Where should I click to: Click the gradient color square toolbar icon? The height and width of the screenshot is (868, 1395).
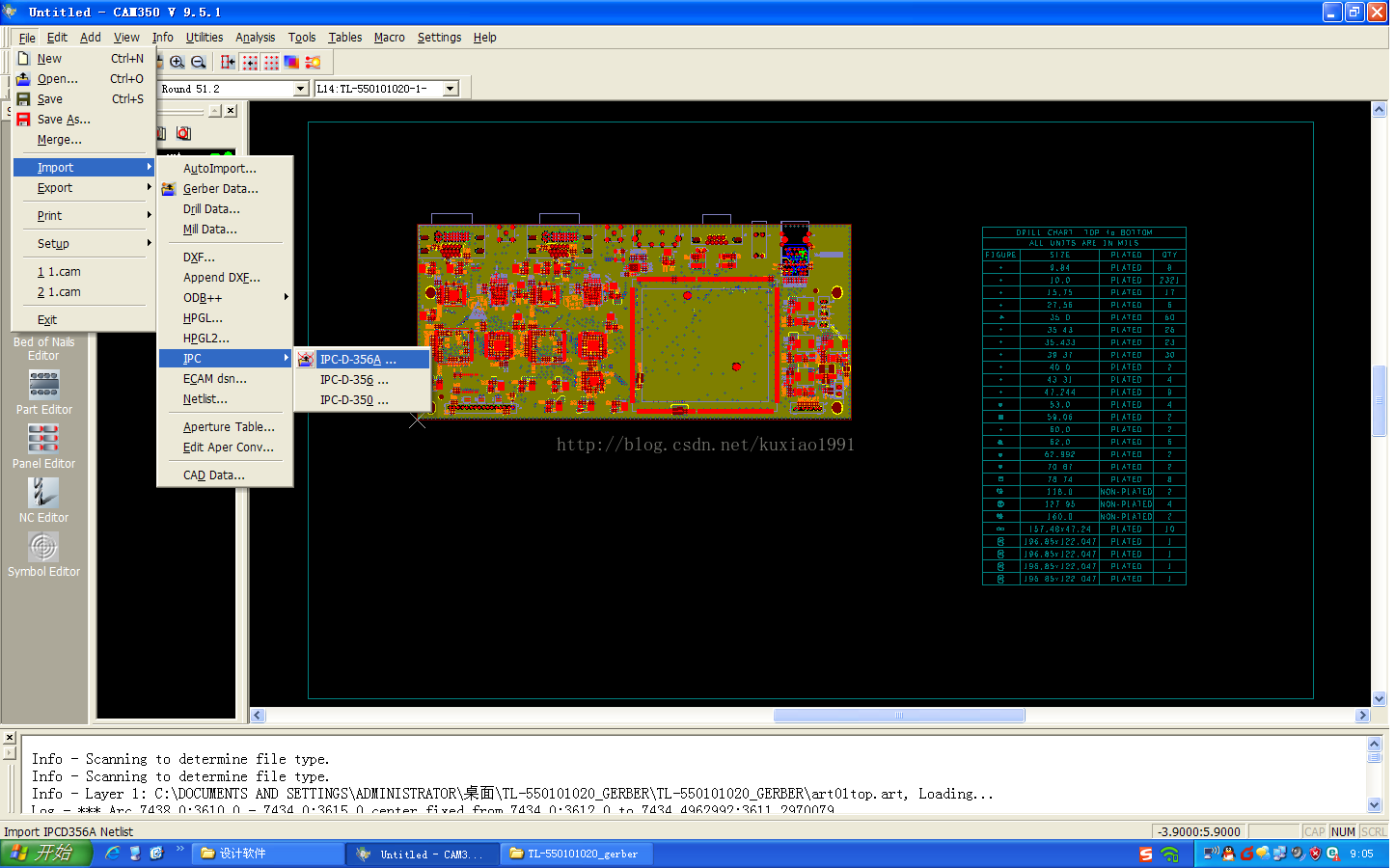291,62
